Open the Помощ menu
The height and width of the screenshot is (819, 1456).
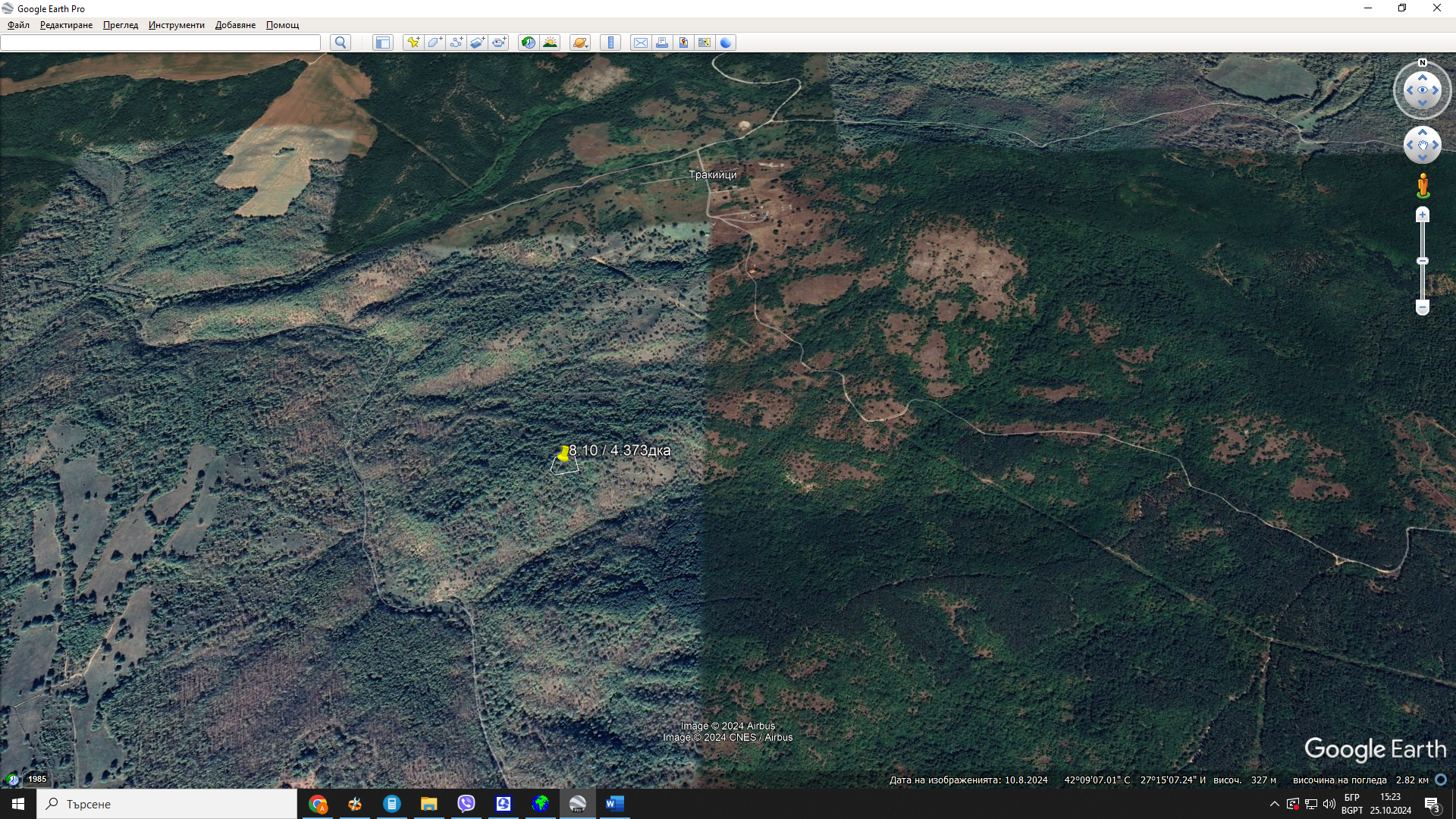pos(282,25)
